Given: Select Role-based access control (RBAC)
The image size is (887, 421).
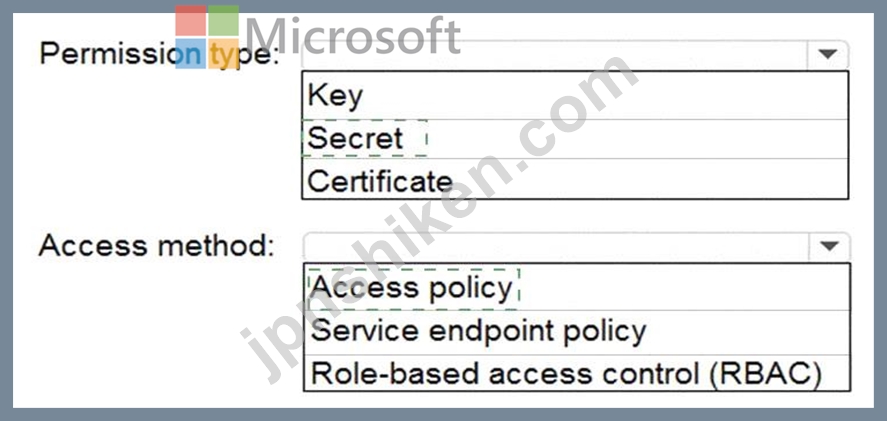Looking at the screenshot, I should click(576, 373).
